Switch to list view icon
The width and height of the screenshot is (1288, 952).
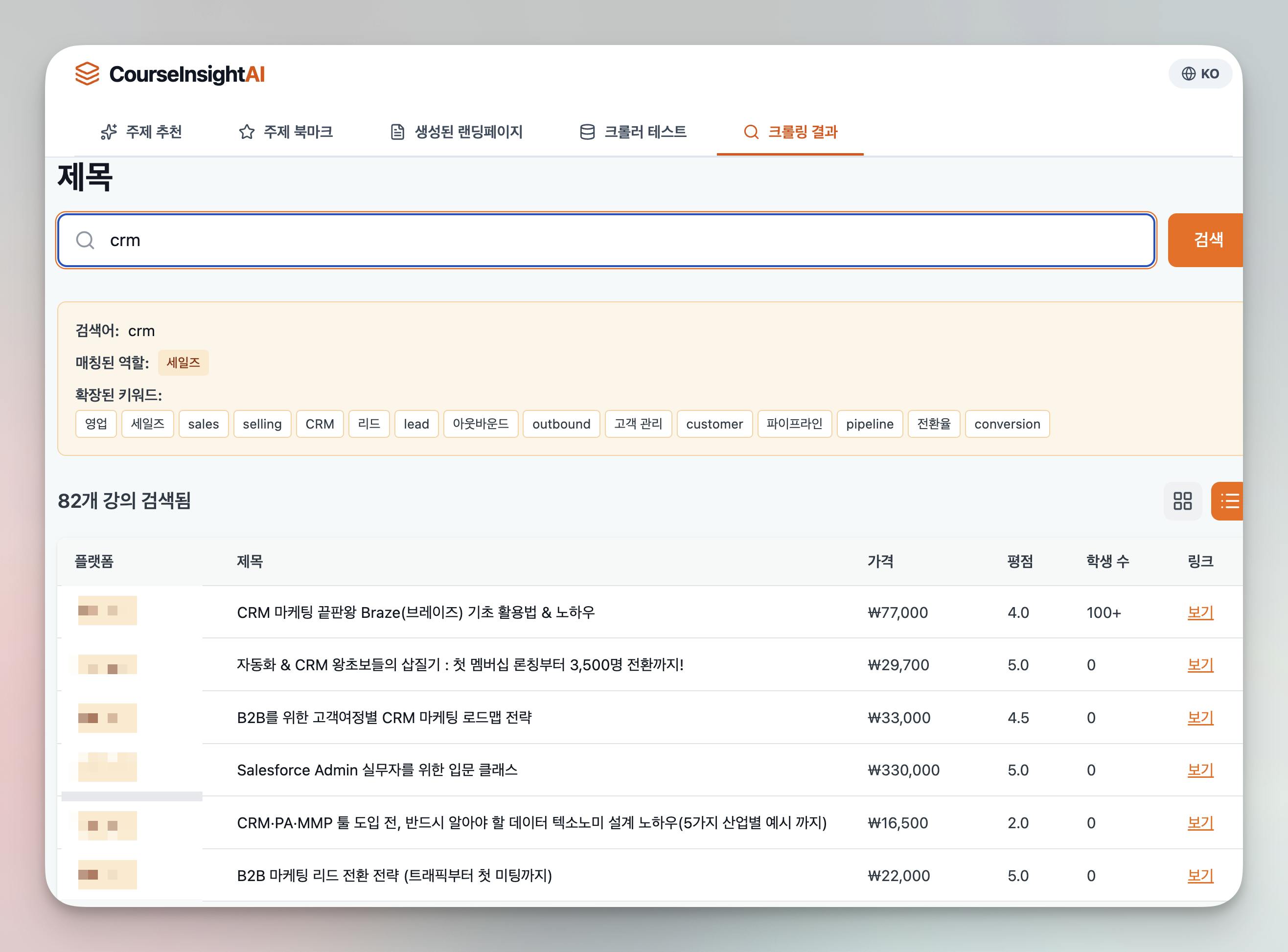tap(1229, 501)
